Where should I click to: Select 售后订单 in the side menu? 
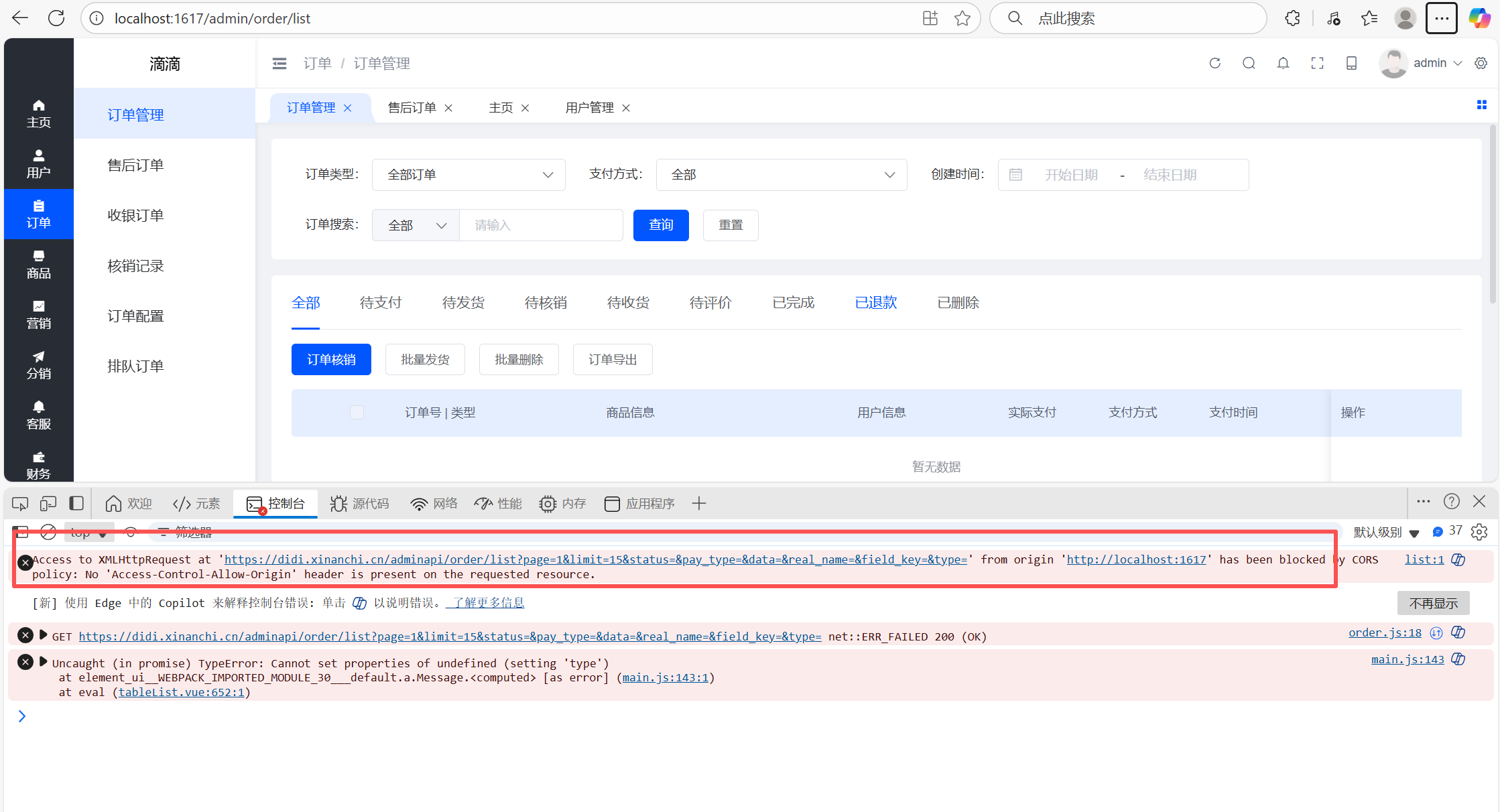pos(136,165)
